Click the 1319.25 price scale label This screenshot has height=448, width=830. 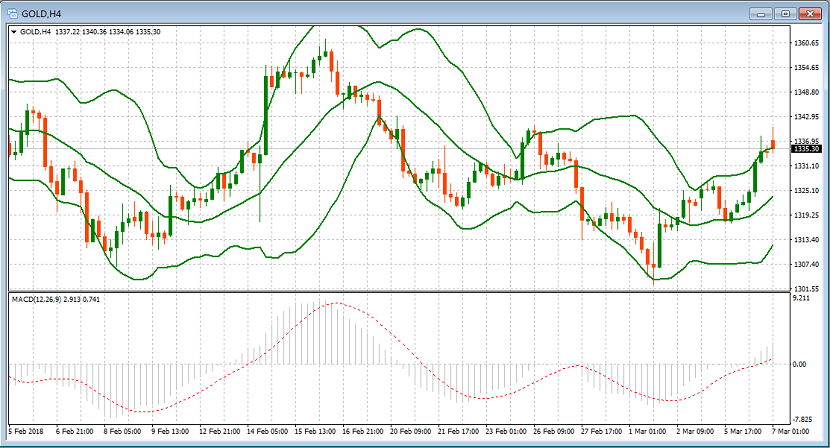pyautogui.click(x=807, y=215)
